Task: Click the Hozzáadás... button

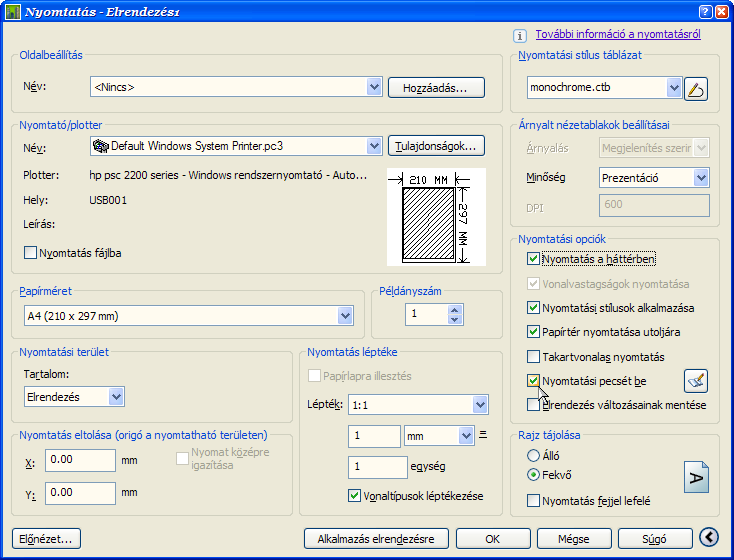Action: coord(436,88)
